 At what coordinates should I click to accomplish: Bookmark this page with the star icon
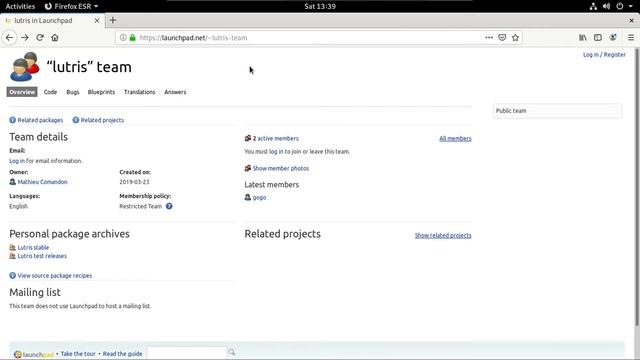click(x=516, y=38)
